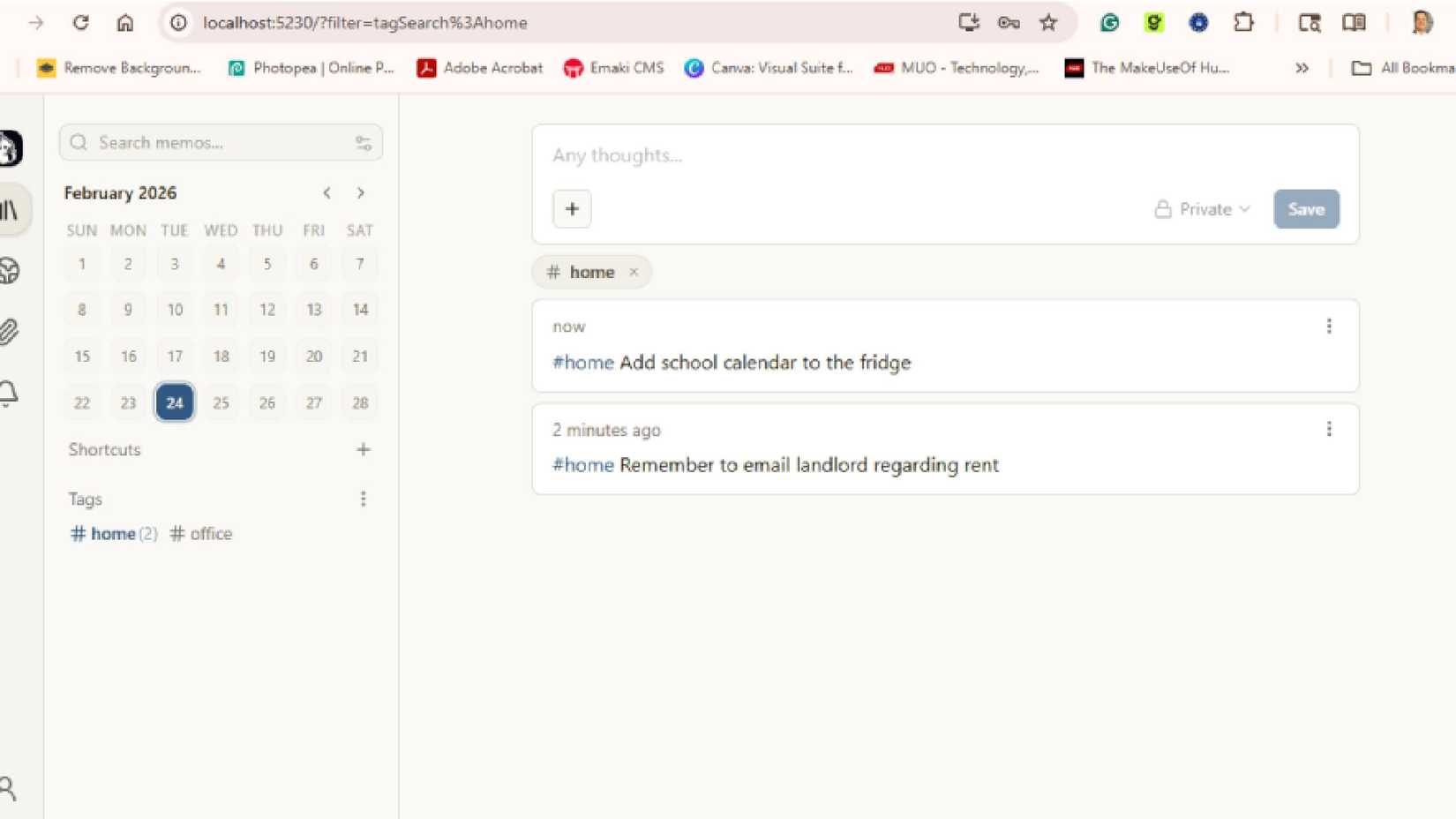Click the Save memo button

pyautogui.click(x=1305, y=209)
